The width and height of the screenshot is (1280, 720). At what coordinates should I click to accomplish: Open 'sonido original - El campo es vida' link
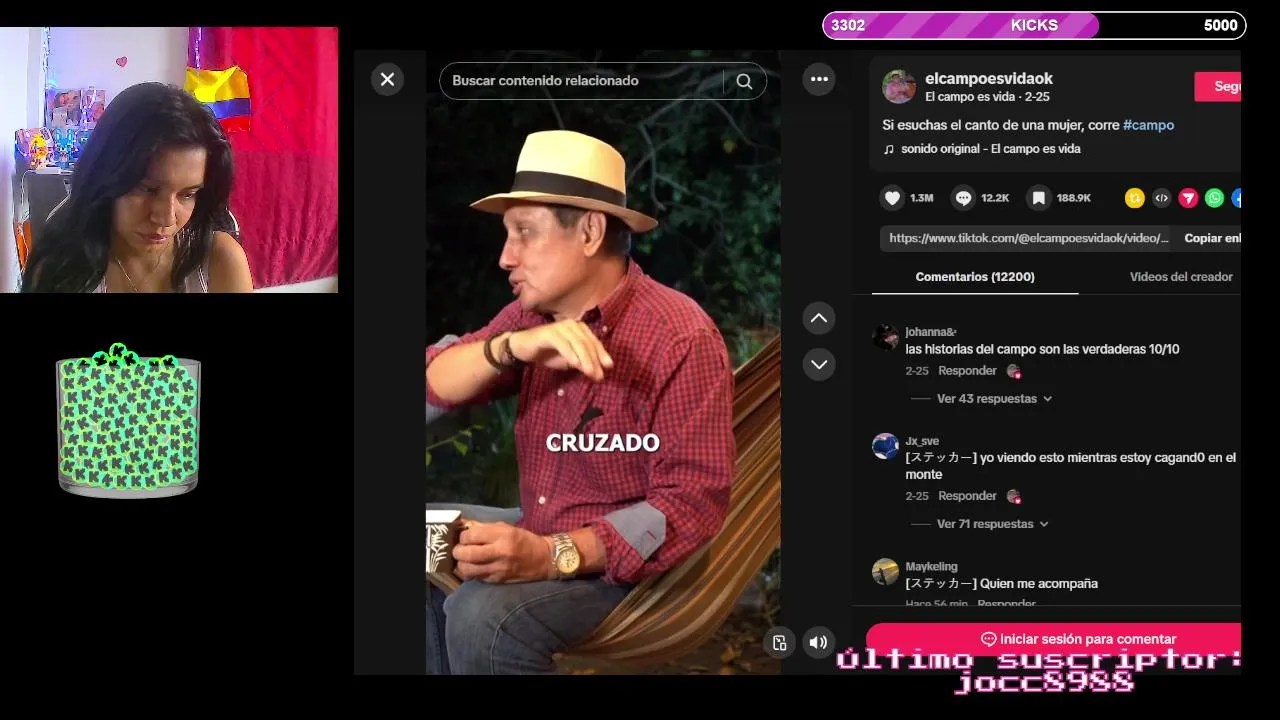[990, 149]
